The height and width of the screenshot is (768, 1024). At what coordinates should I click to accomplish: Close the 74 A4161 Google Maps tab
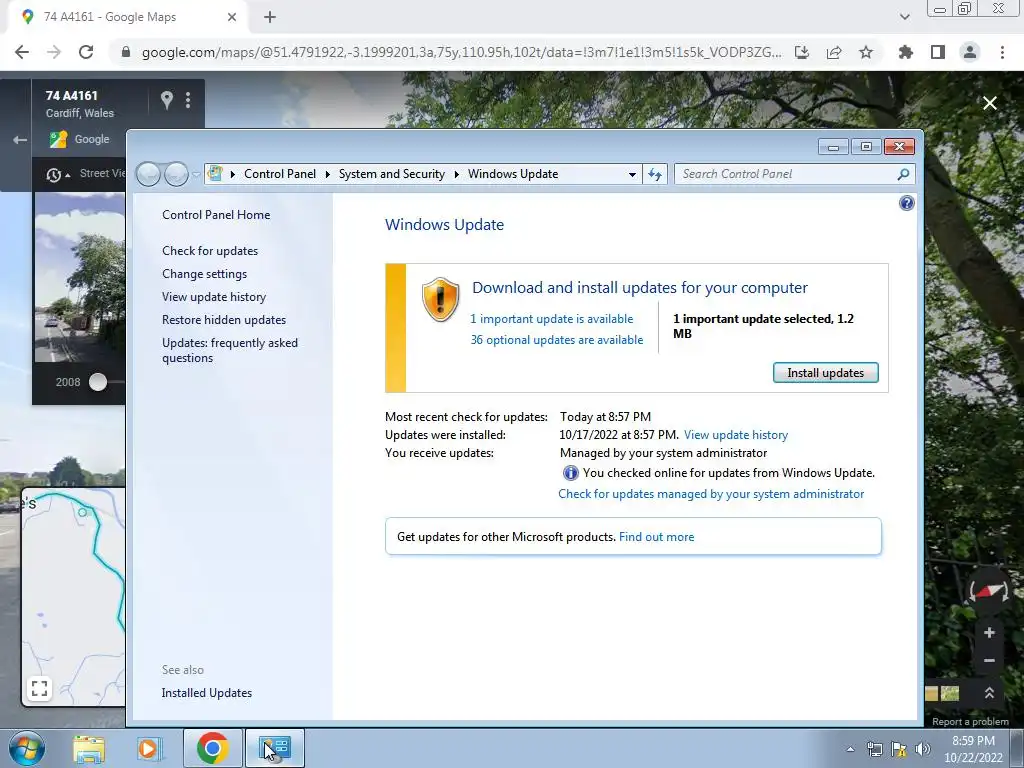point(232,17)
